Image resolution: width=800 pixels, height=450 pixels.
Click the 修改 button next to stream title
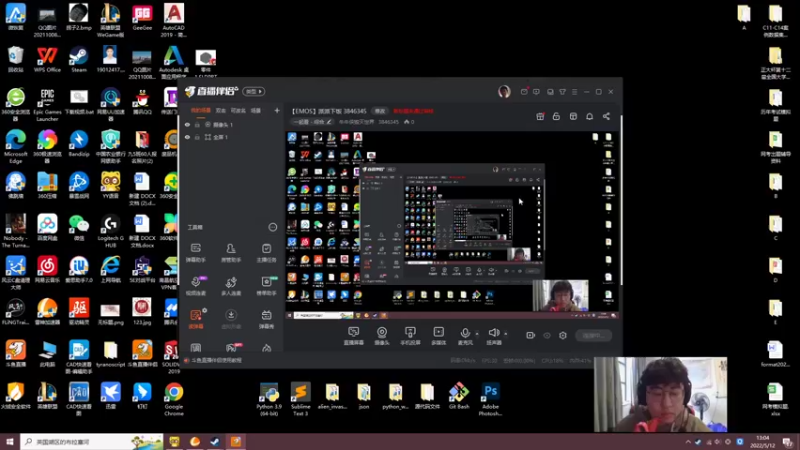point(380,111)
